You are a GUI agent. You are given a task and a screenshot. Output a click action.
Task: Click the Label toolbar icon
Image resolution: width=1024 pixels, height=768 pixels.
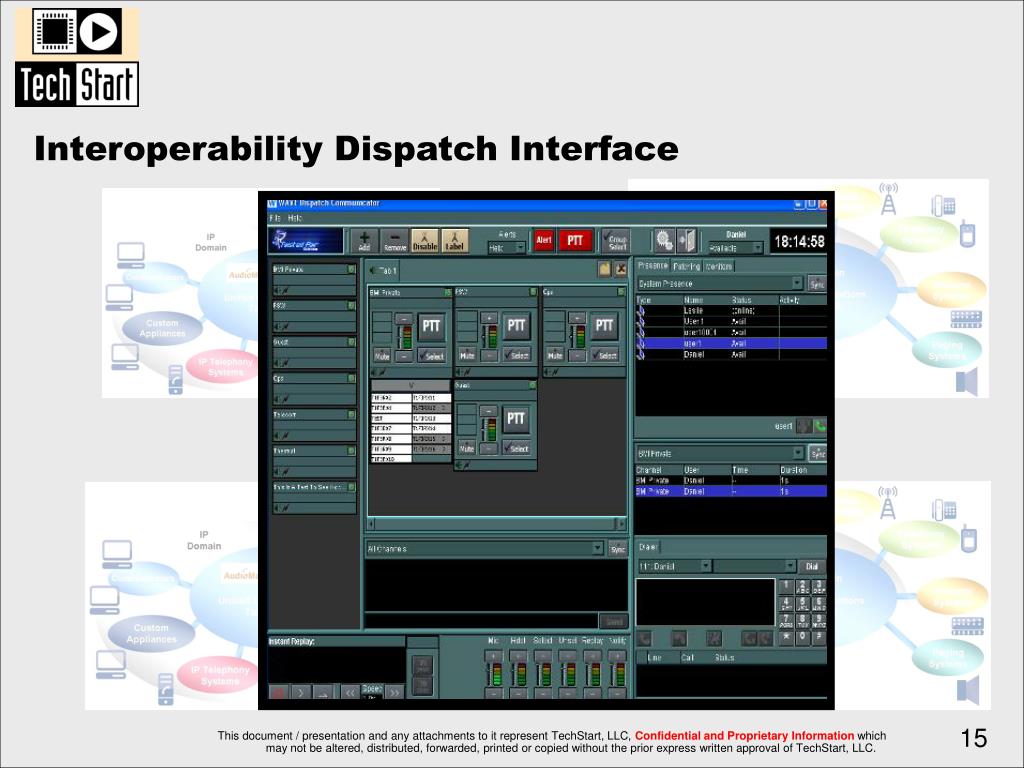tap(455, 240)
